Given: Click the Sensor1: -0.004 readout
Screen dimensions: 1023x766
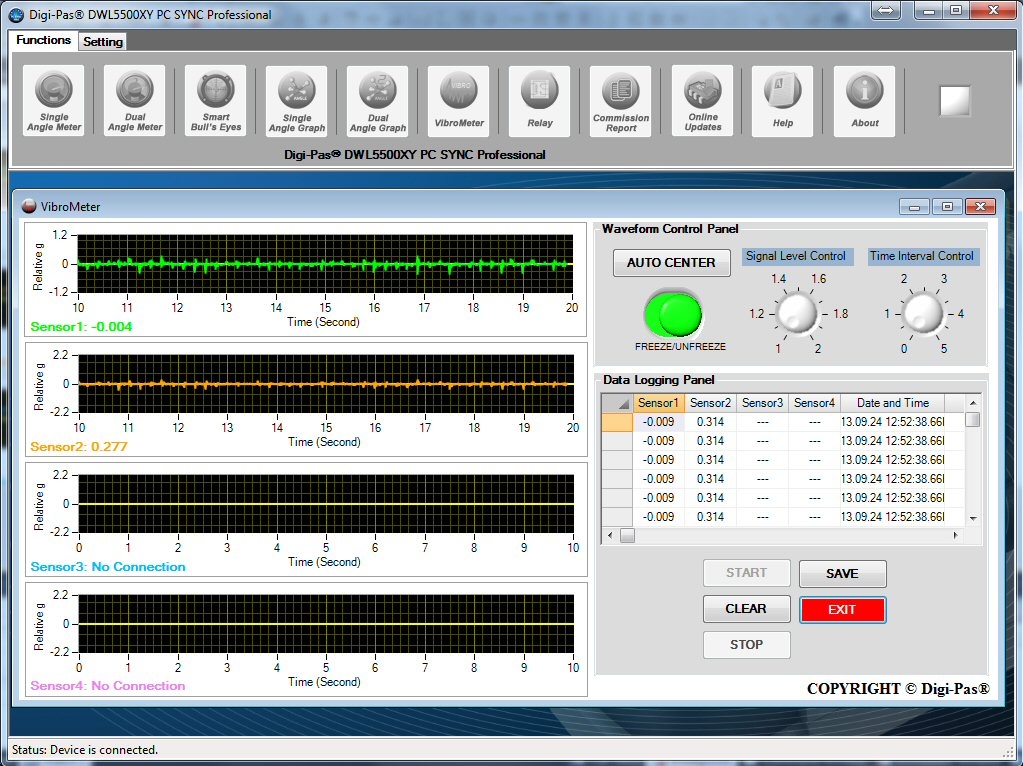Looking at the screenshot, I should click(81, 327).
